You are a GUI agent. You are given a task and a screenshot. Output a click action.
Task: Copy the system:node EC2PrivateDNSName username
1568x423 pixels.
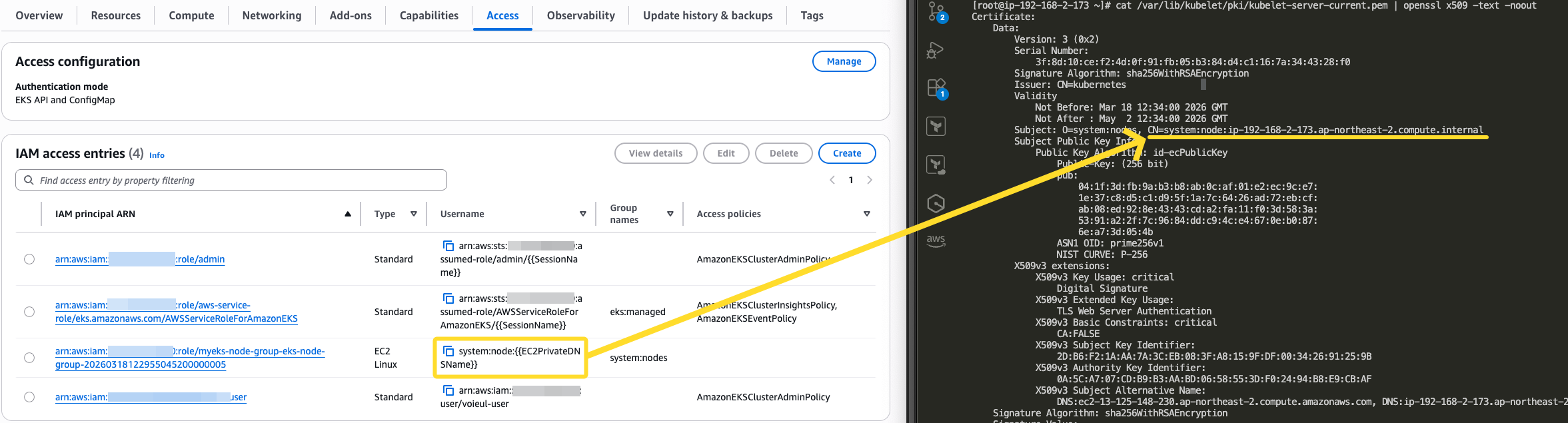(448, 351)
